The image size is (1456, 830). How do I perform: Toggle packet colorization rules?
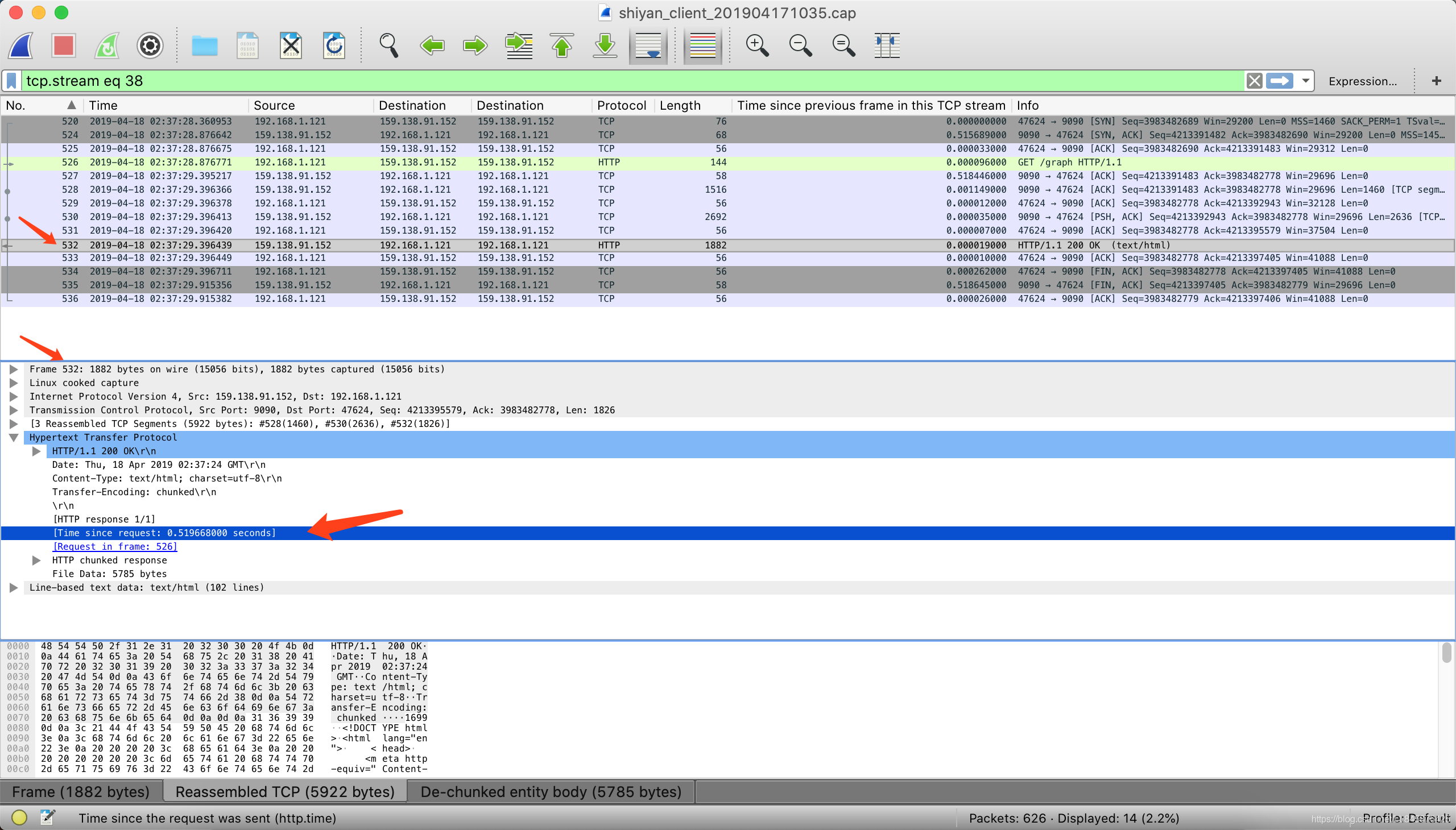(702, 45)
